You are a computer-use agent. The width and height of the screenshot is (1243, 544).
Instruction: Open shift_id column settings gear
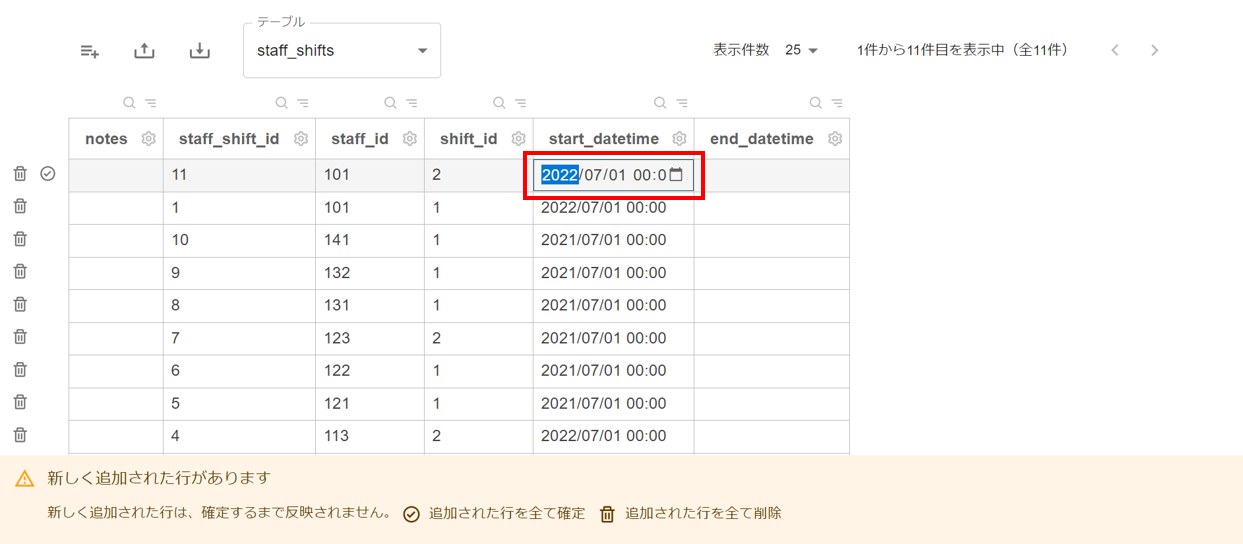point(519,139)
